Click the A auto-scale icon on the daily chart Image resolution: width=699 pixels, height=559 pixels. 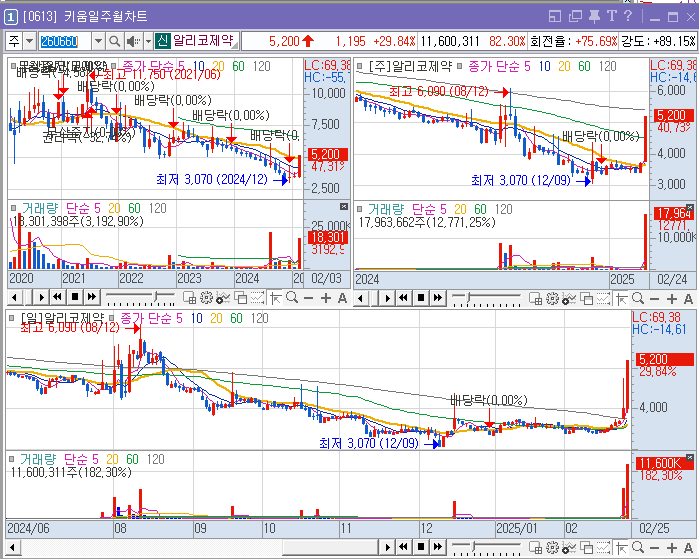(688, 547)
